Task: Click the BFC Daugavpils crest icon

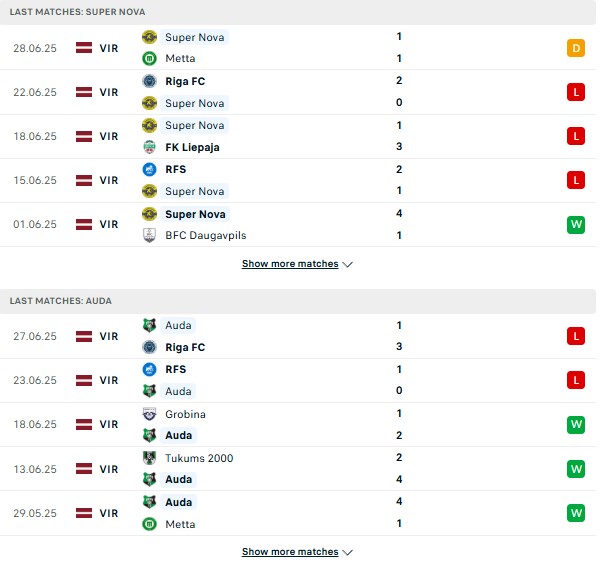Action: coord(149,235)
